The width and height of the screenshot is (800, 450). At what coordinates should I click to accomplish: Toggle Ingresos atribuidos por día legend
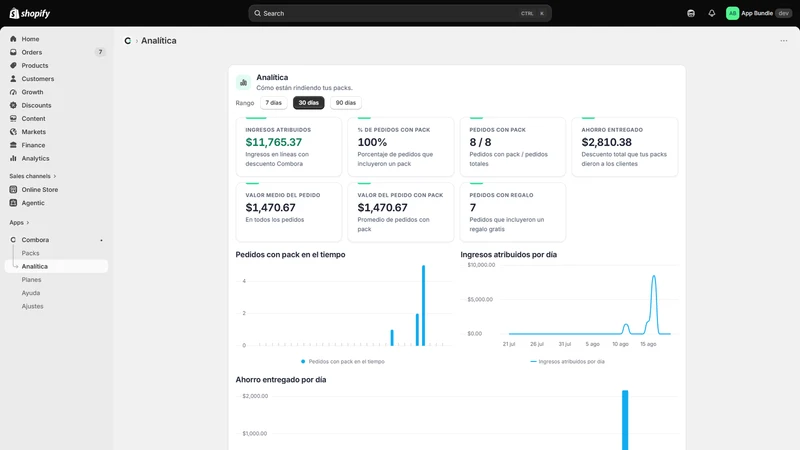567,361
